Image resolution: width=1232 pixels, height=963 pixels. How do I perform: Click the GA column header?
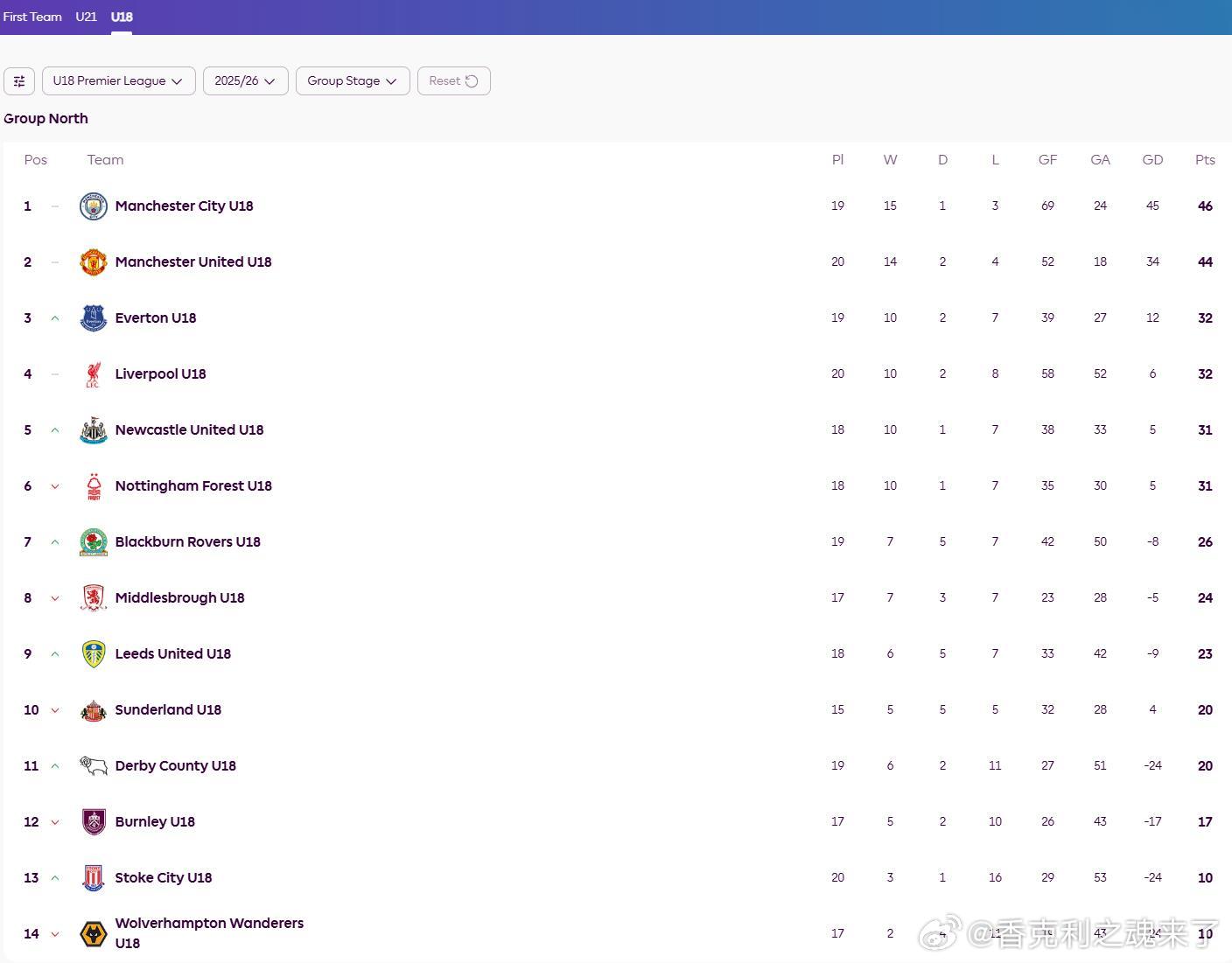click(x=1100, y=160)
